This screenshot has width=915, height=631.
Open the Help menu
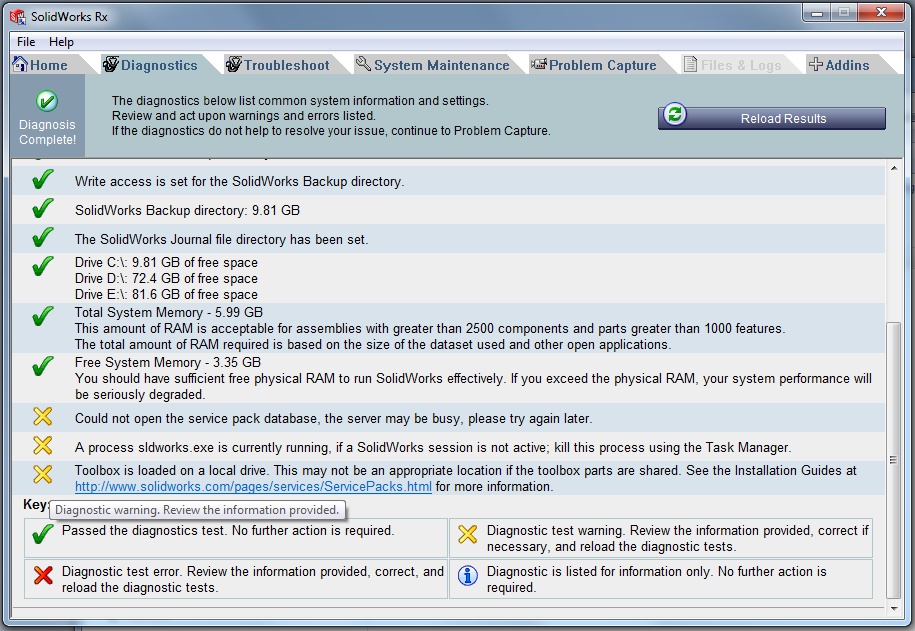[x=61, y=42]
